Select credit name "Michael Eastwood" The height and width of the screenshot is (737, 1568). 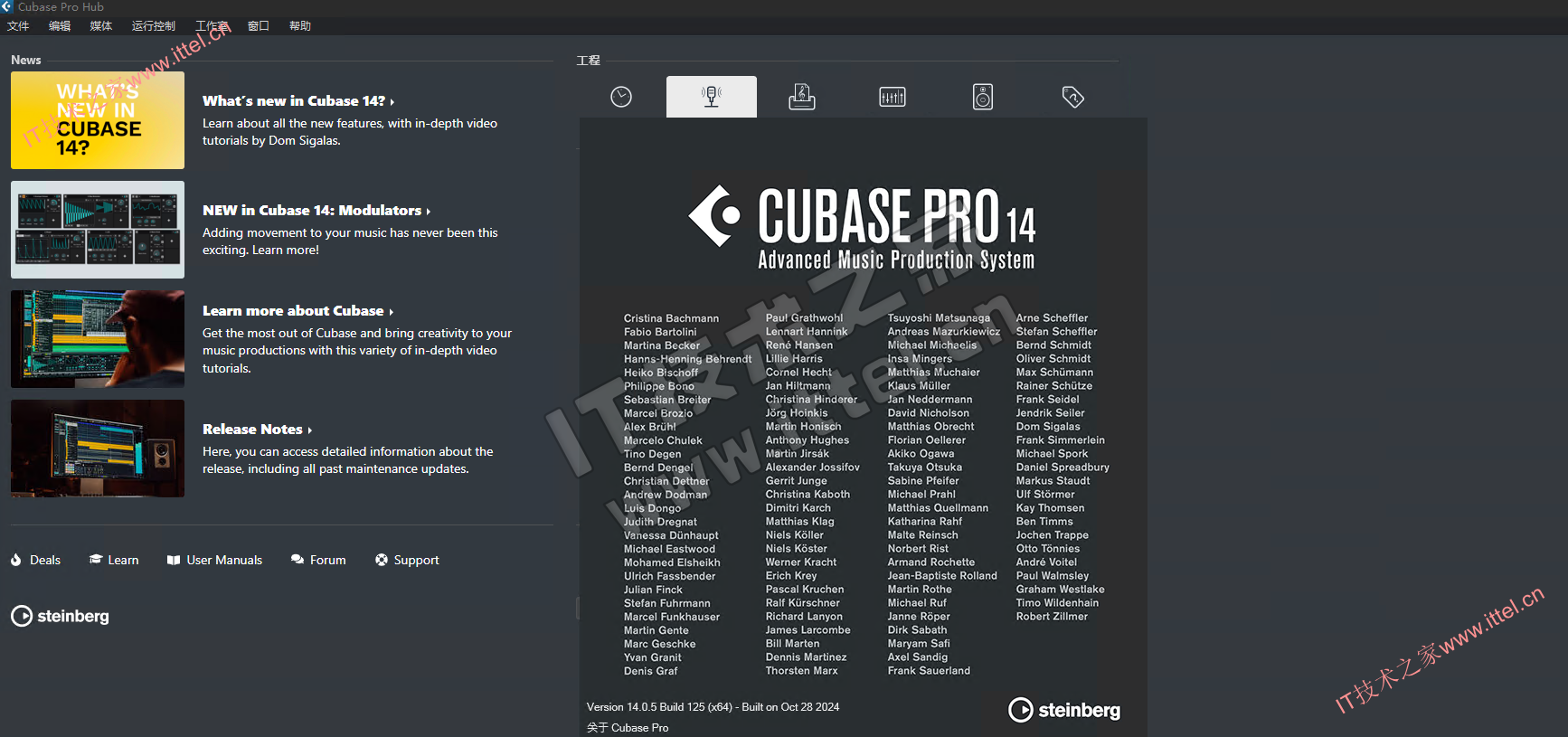click(669, 549)
